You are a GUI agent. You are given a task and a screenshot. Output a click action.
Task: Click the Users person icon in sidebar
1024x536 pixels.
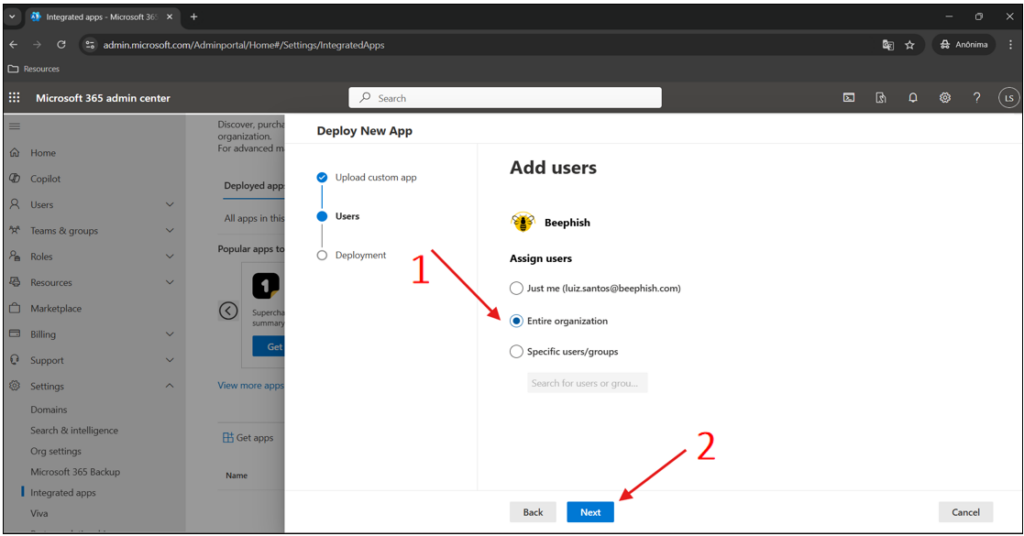(14, 204)
